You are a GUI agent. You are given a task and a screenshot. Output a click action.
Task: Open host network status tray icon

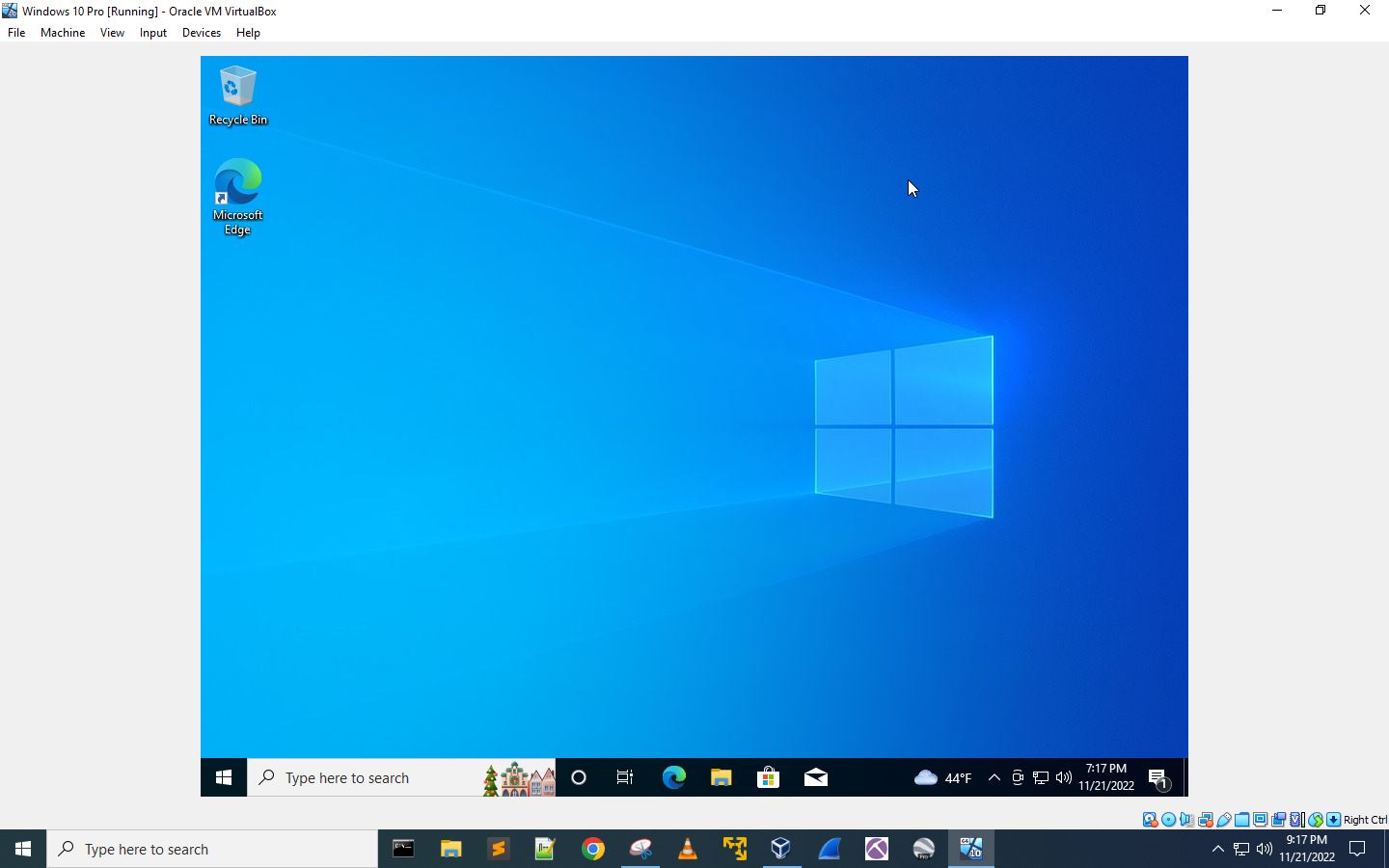click(x=1241, y=849)
